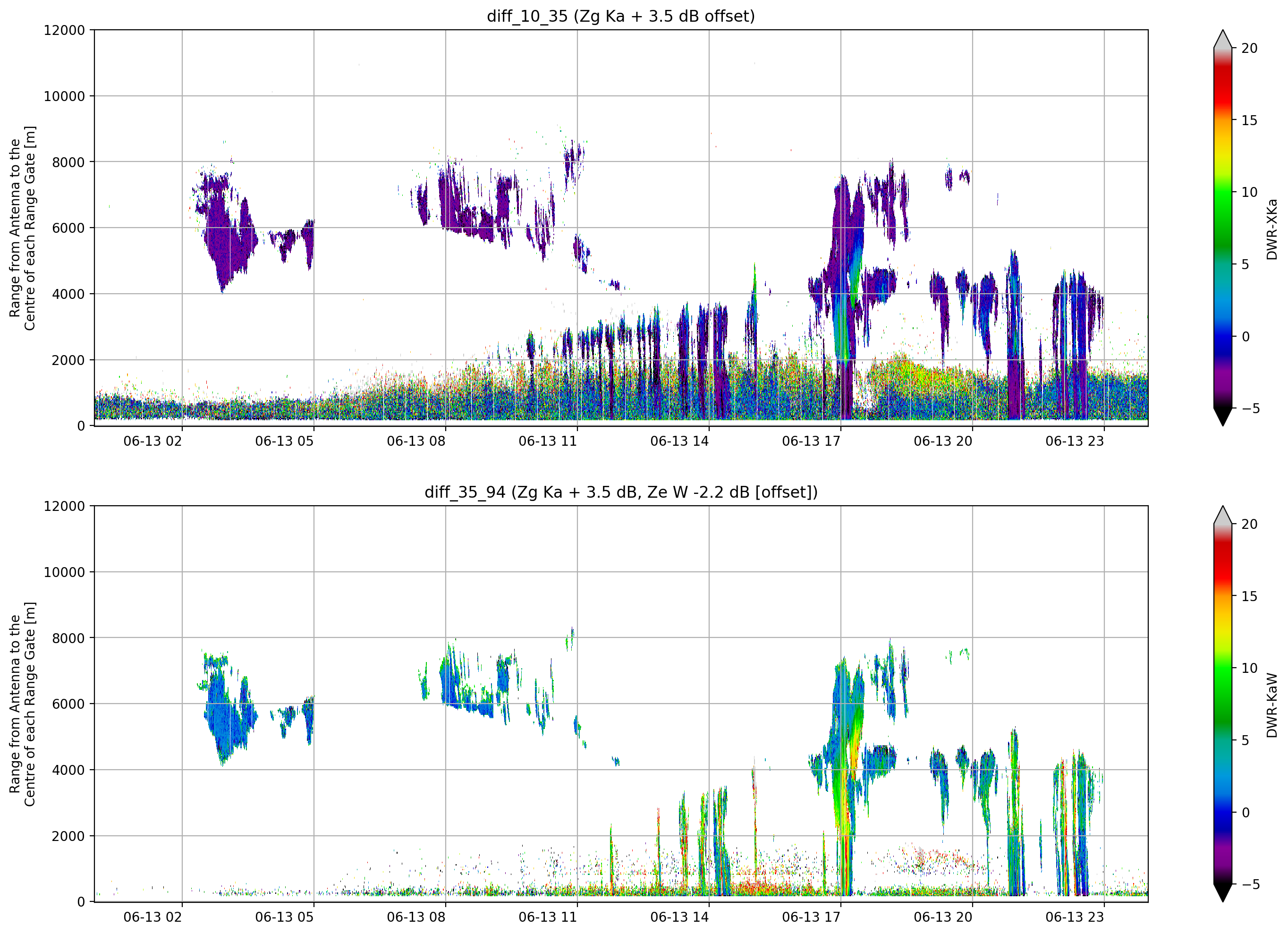This screenshot has height=934, width=1288.
Task: Click the 06-13 23 label on bottom plot
Action: (x=1075, y=917)
